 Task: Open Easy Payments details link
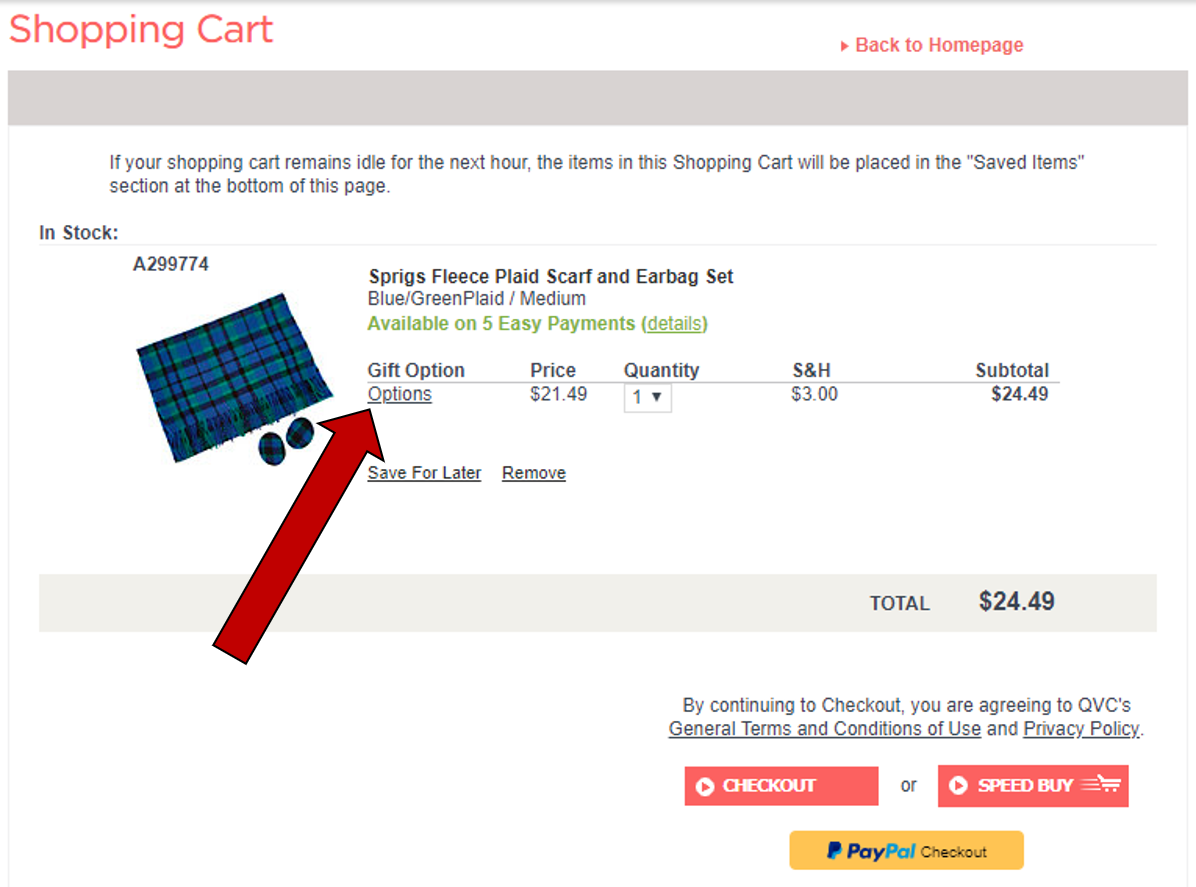[674, 323]
